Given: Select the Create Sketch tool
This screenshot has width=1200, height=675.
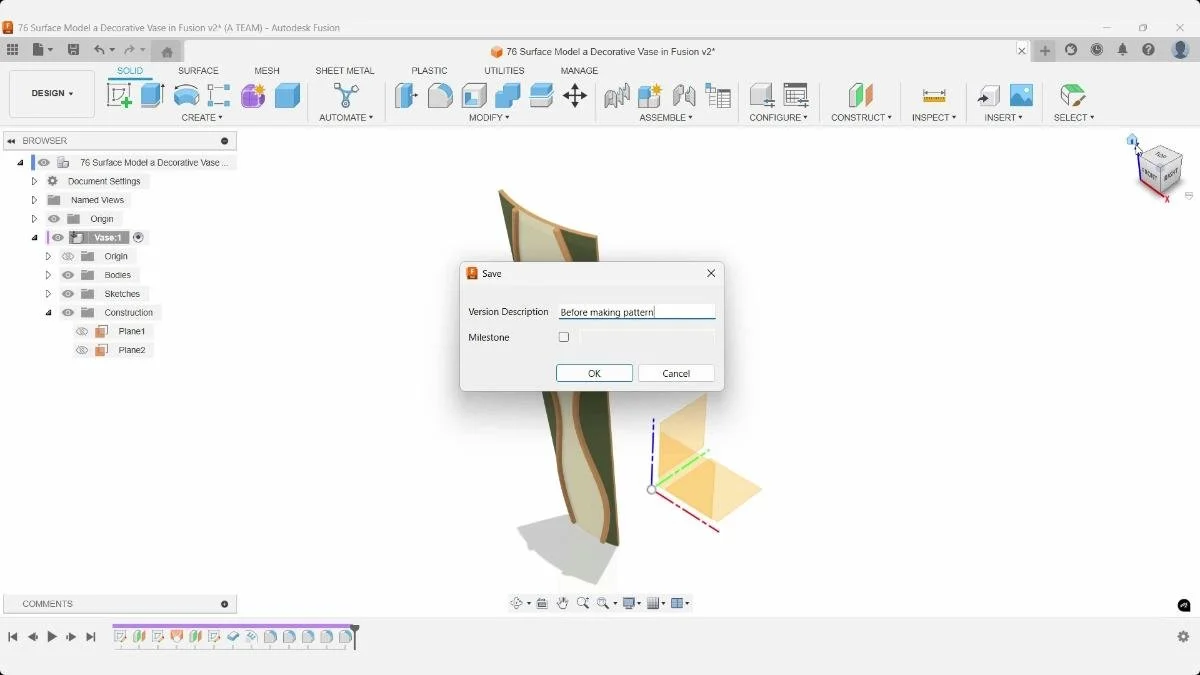Looking at the screenshot, I should [119, 95].
